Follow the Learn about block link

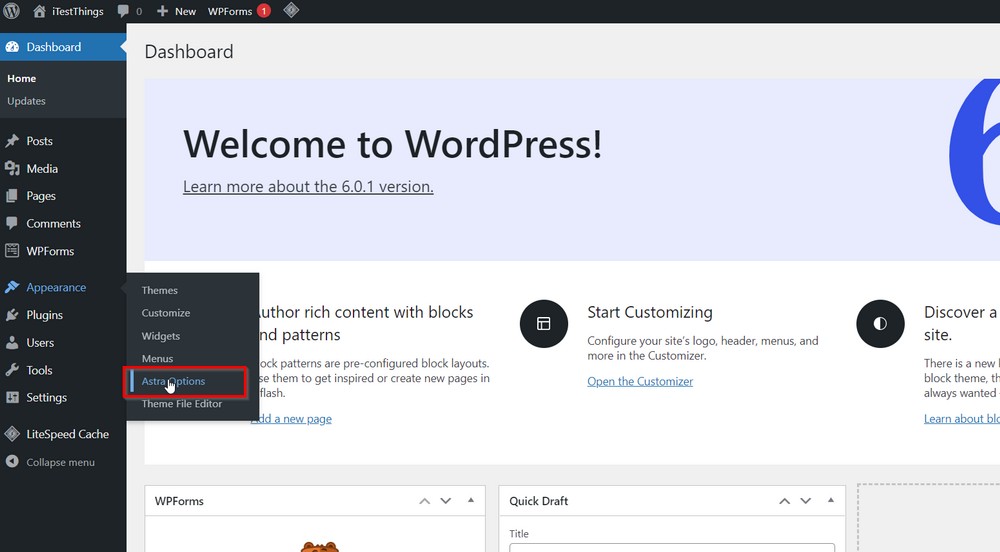(962, 419)
